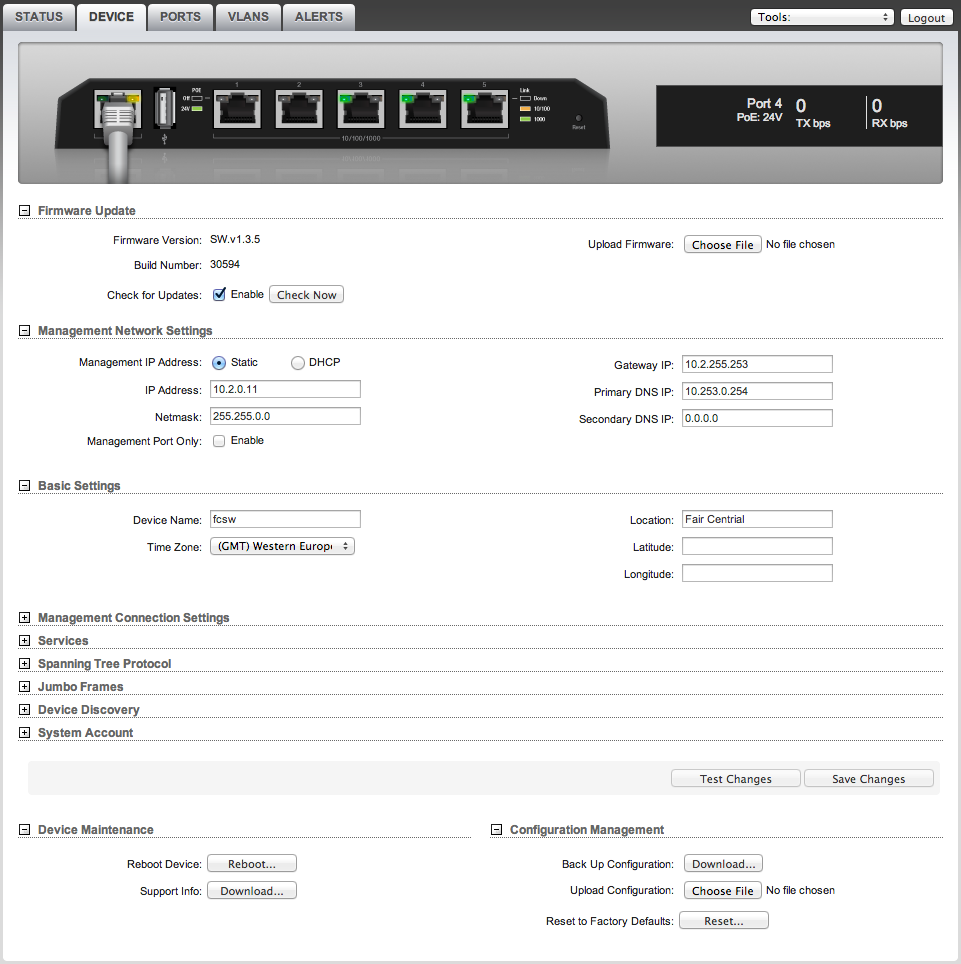Expand the Spanning Tree Protocol section
The height and width of the screenshot is (964, 961).
24,664
